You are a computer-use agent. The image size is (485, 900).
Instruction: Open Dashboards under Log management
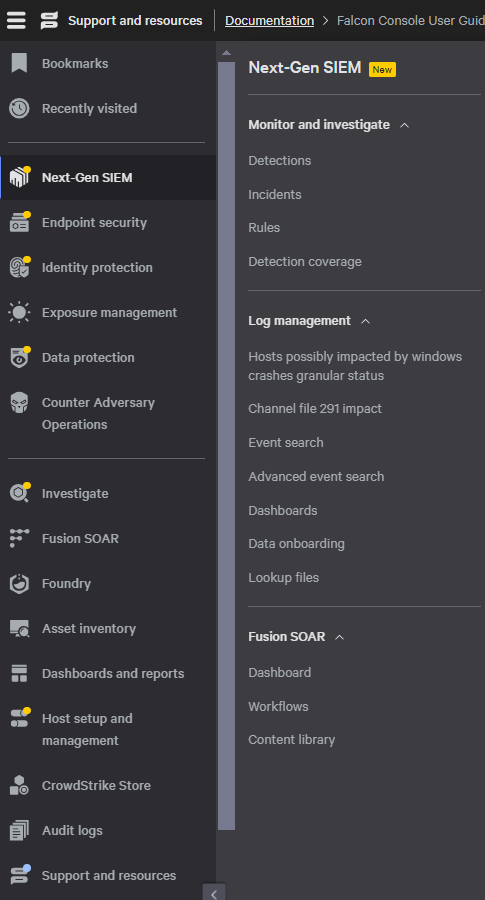(x=282, y=510)
